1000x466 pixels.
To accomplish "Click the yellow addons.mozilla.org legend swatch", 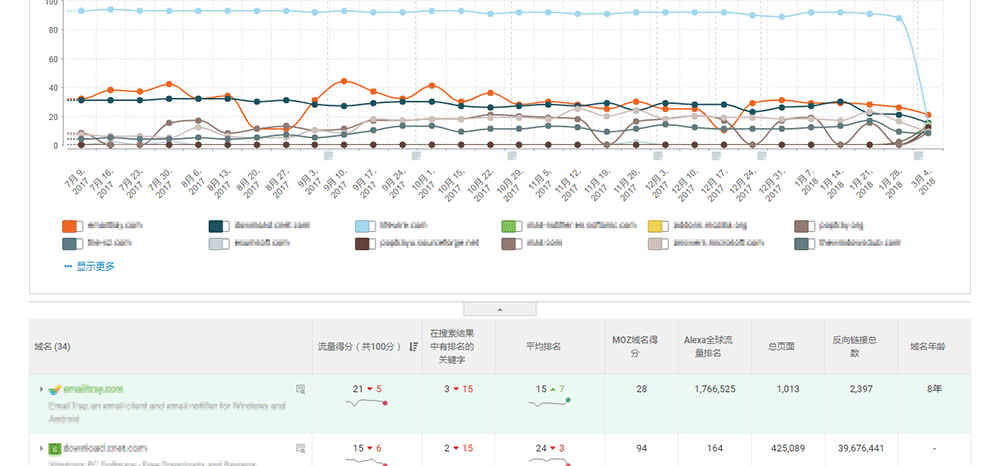I will [x=657, y=226].
